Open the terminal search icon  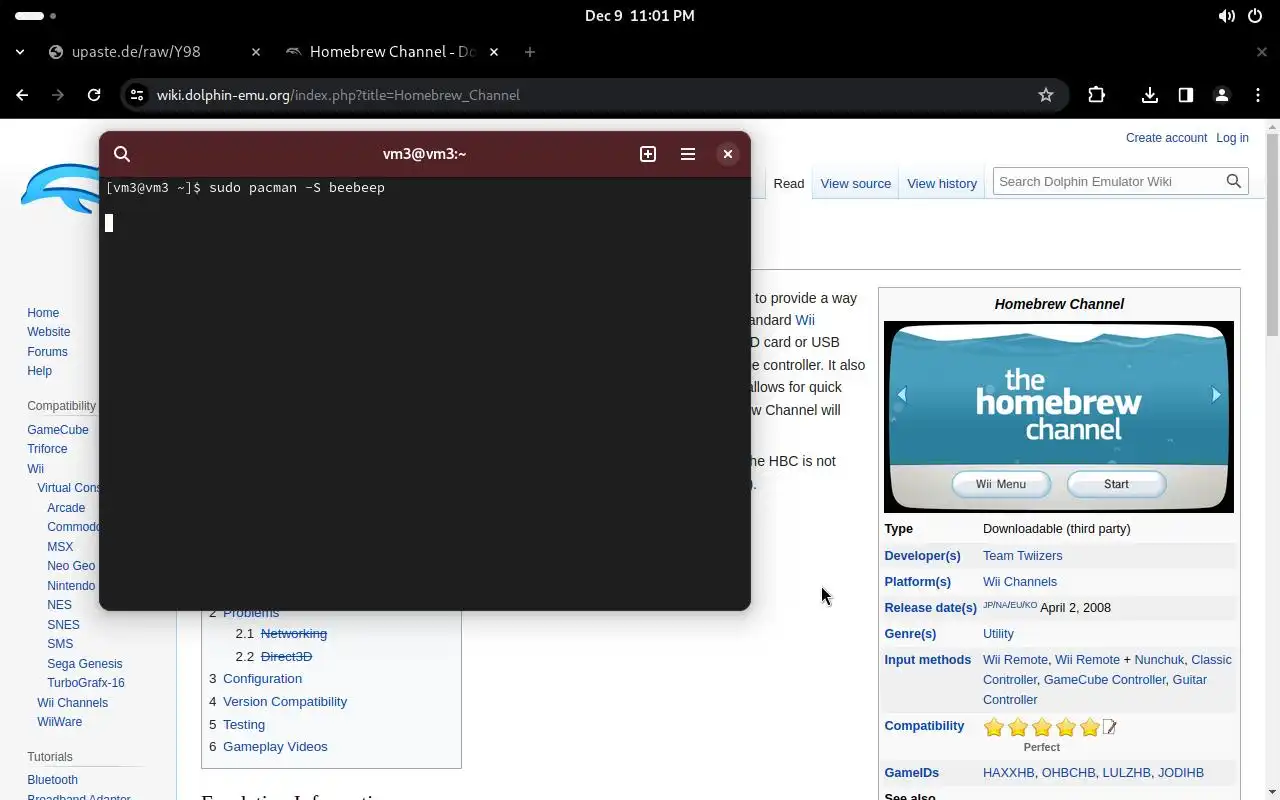122,154
